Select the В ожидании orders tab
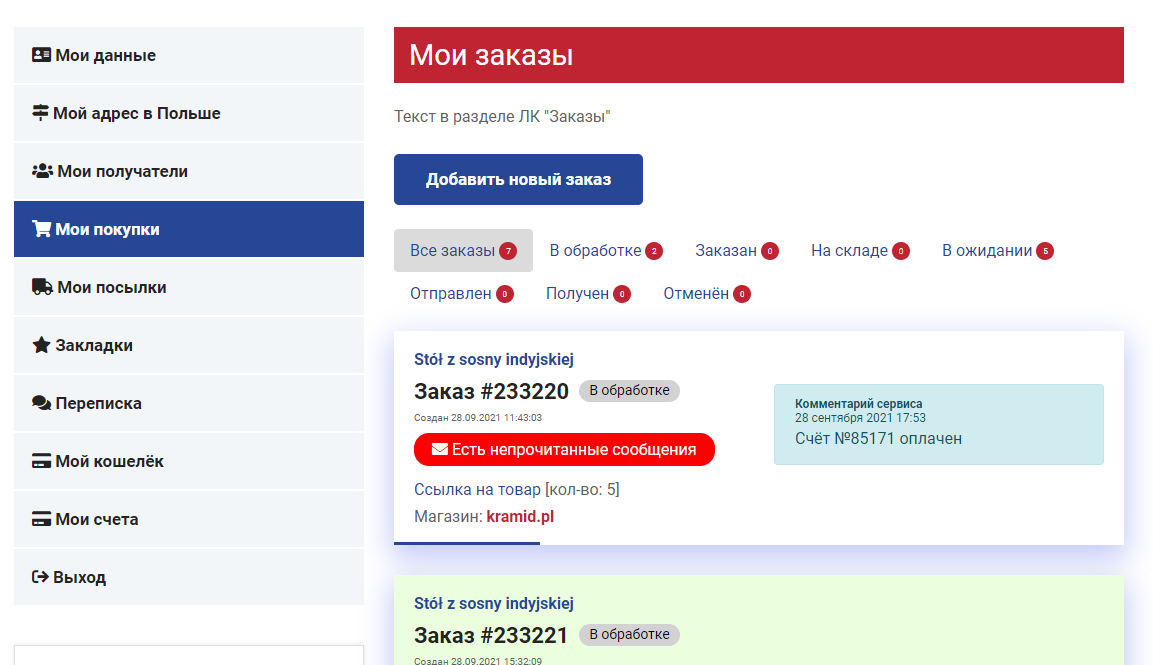The image size is (1153, 665). [x=986, y=250]
